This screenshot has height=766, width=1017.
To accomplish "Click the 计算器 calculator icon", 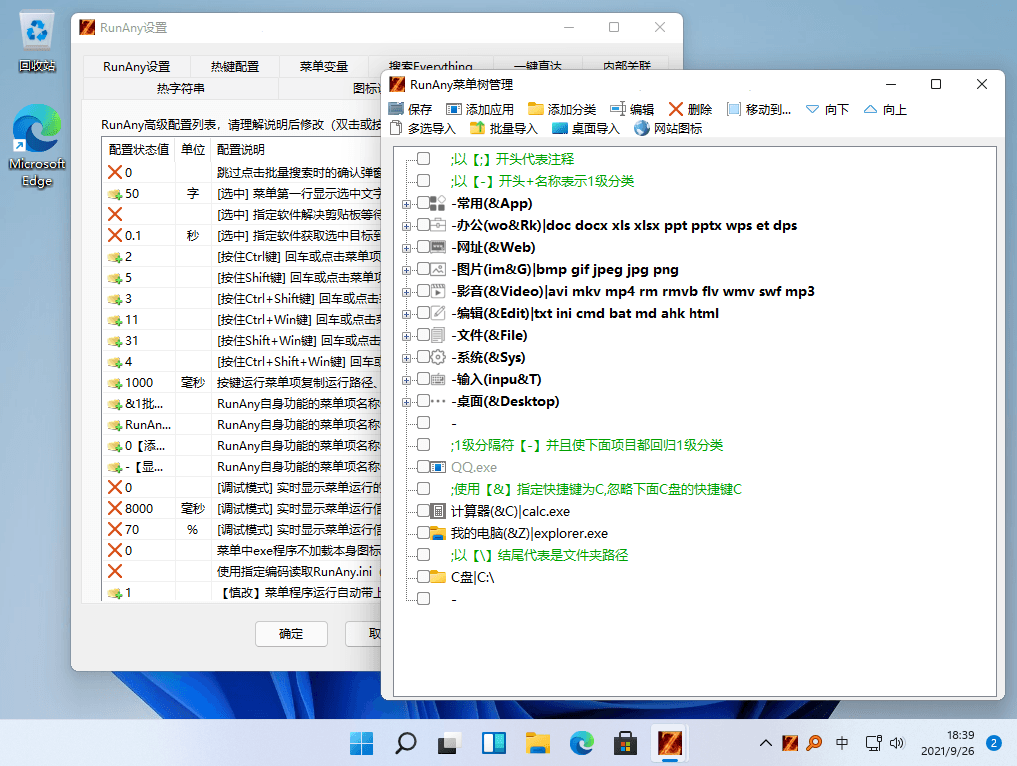I will (x=438, y=511).
